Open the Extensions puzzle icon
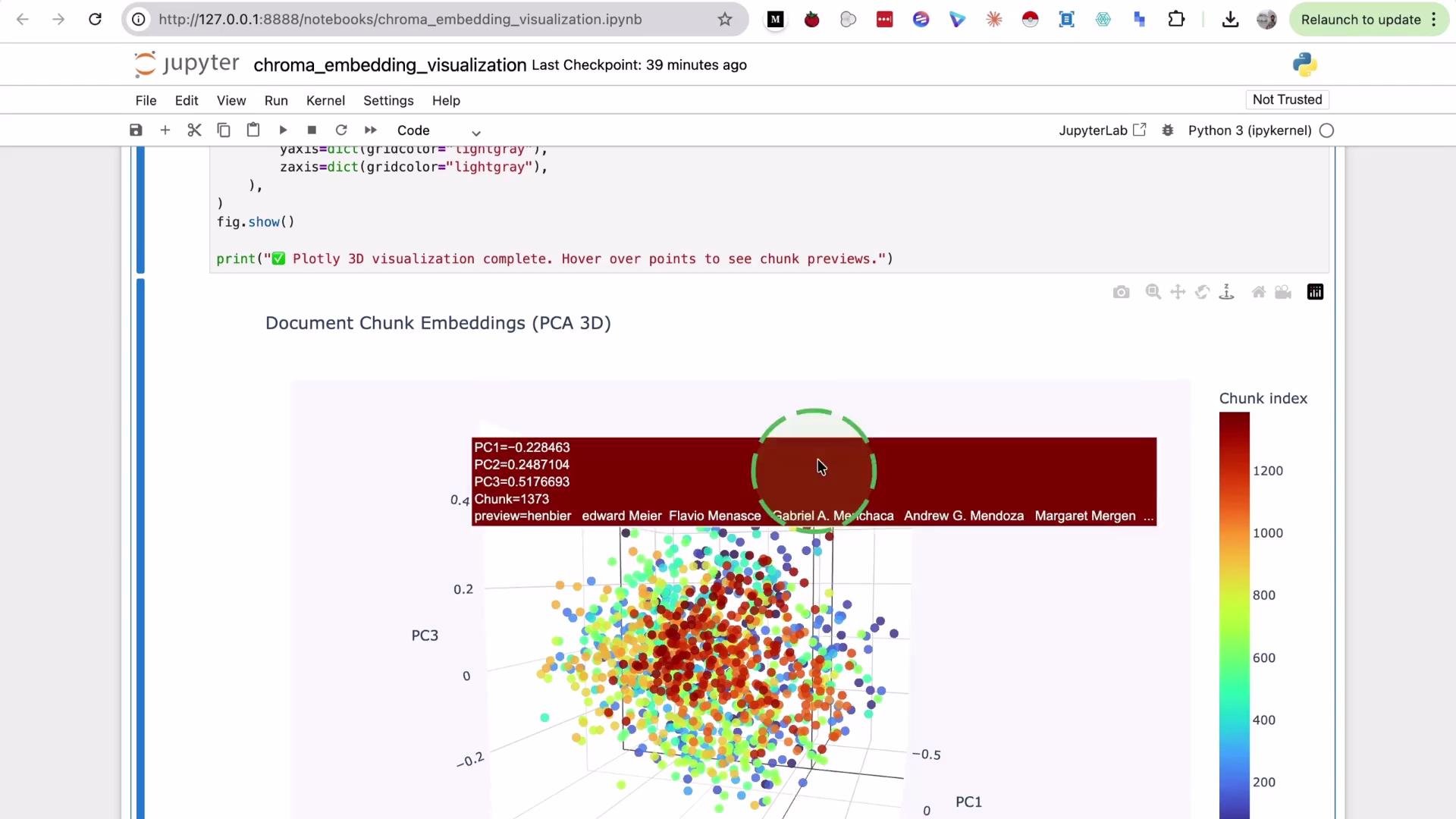Viewport: 1456px width, 819px height. click(1176, 20)
